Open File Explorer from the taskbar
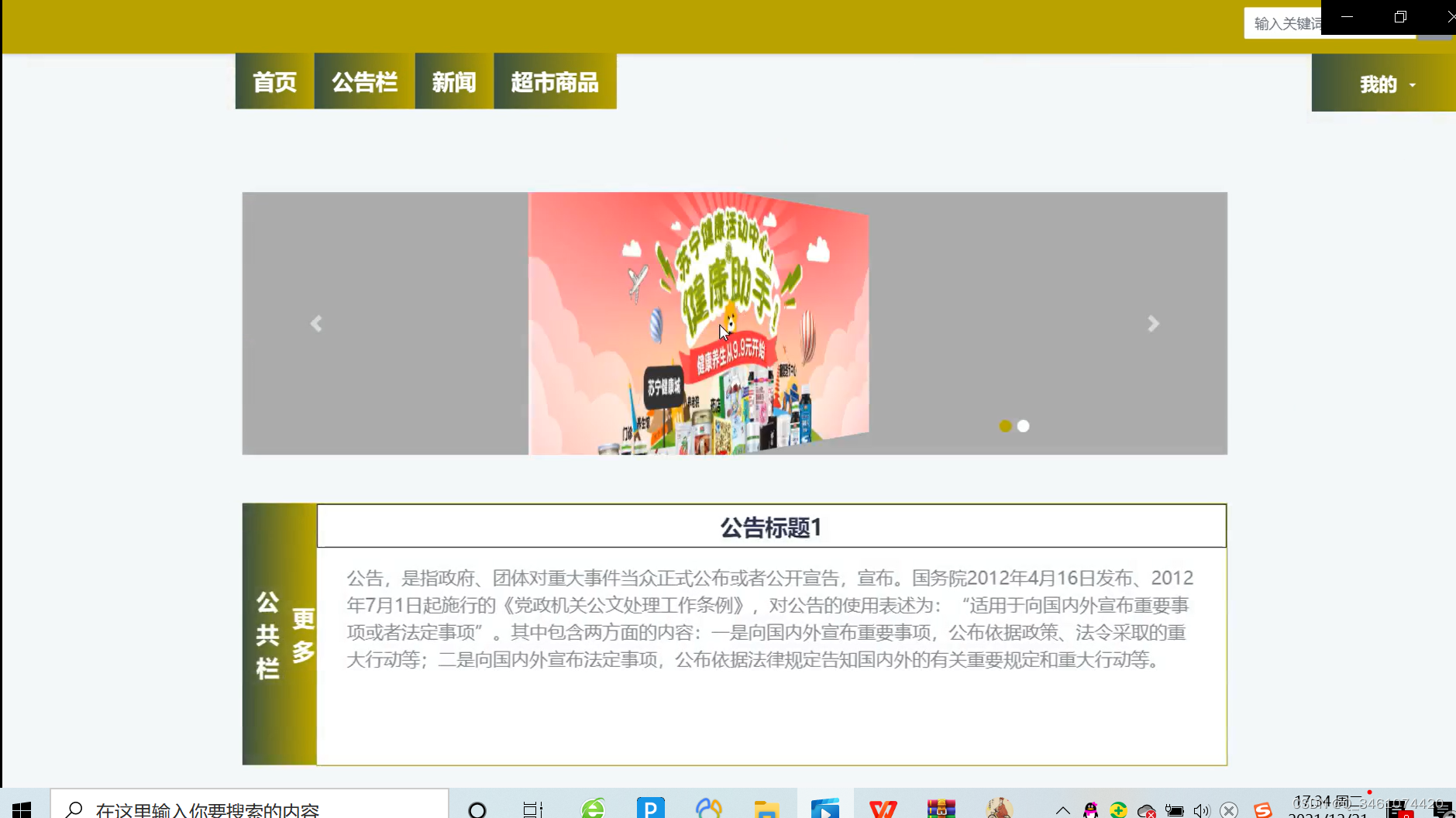This screenshot has width=1456, height=818. 766,809
